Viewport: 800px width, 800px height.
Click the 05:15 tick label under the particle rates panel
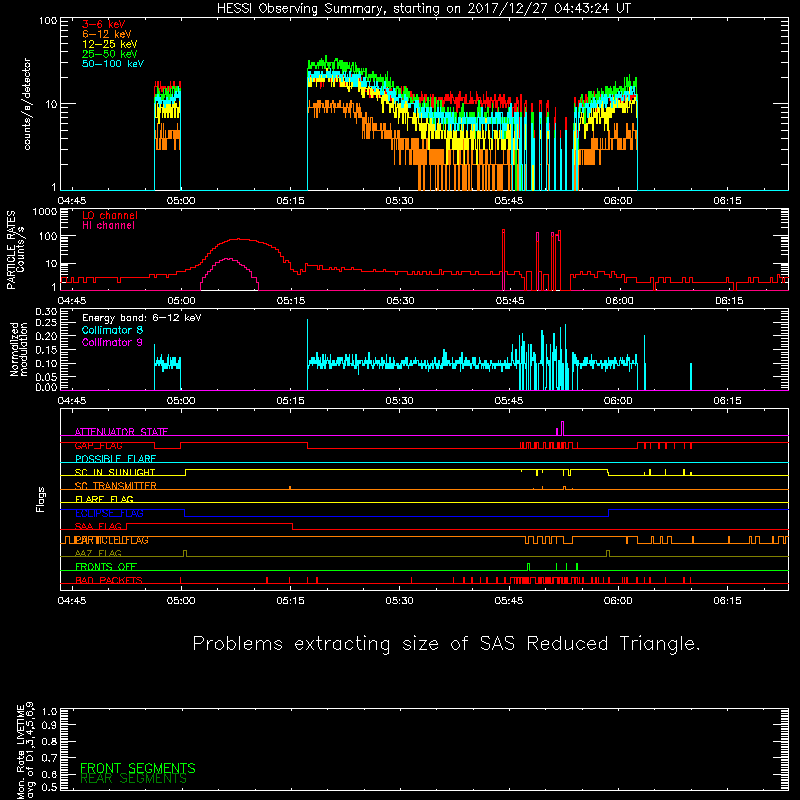click(x=291, y=301)
